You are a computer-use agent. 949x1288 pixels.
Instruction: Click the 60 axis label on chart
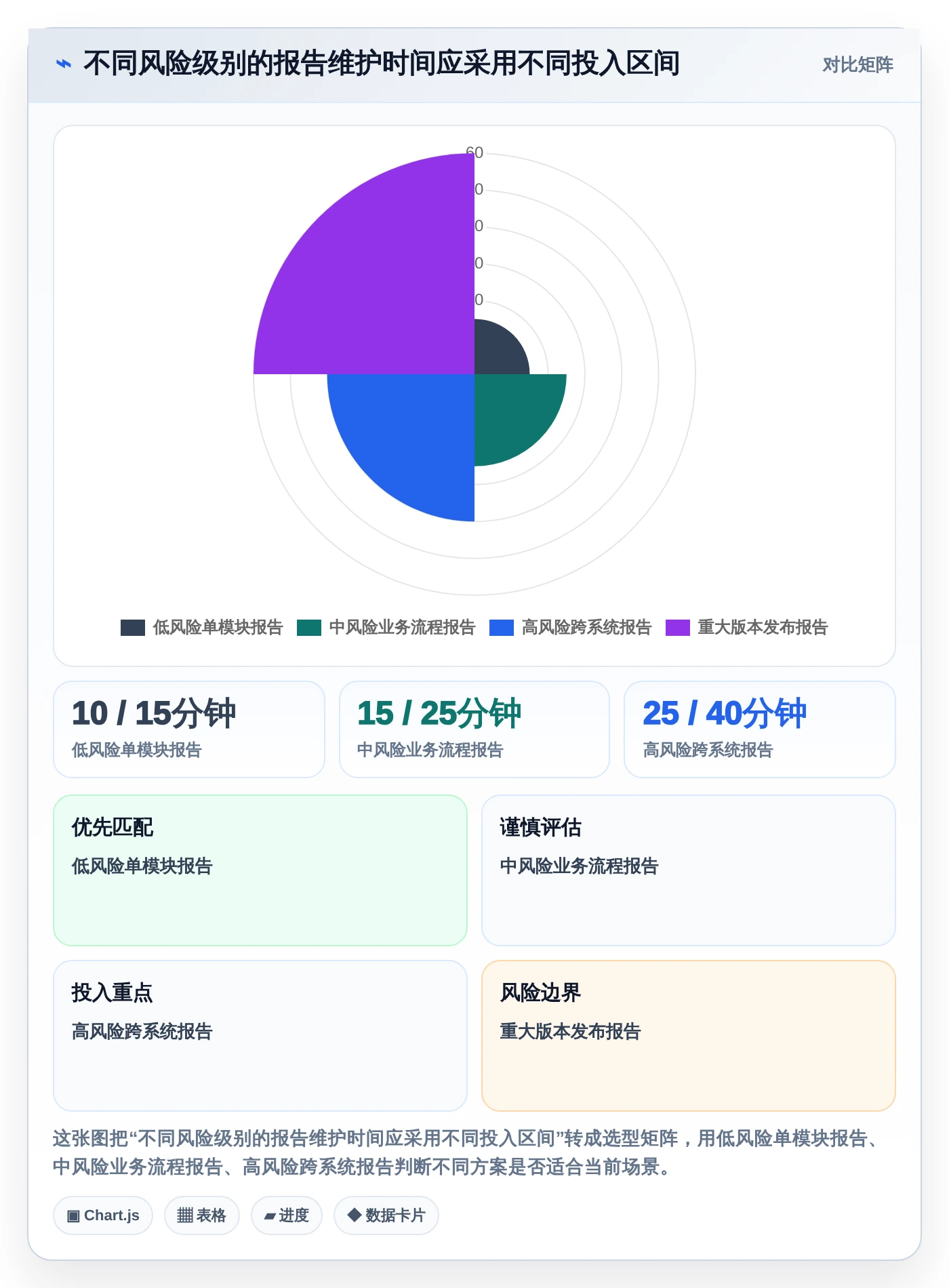[474, 153]
